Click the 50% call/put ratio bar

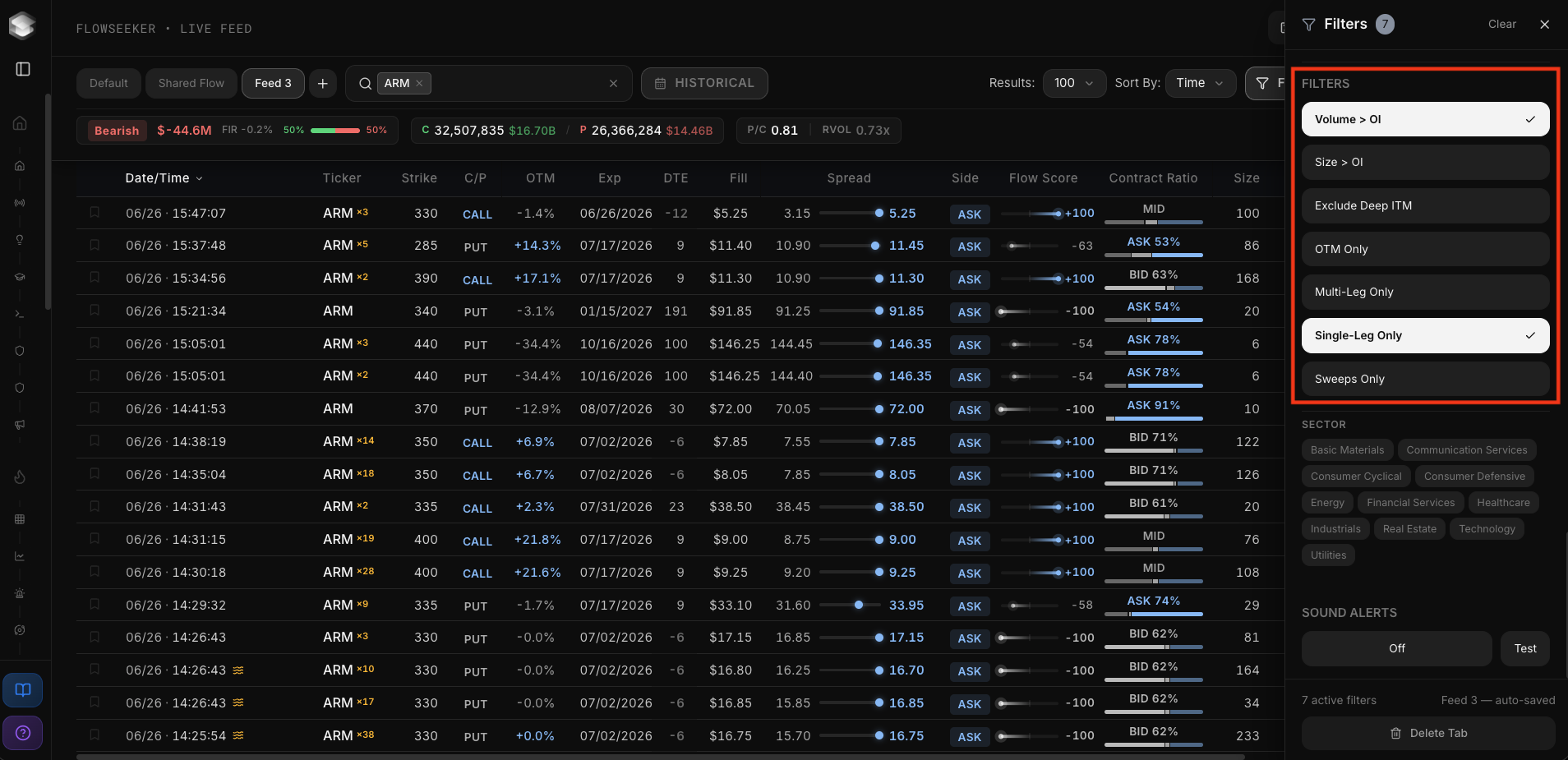[x=335, y=131]
